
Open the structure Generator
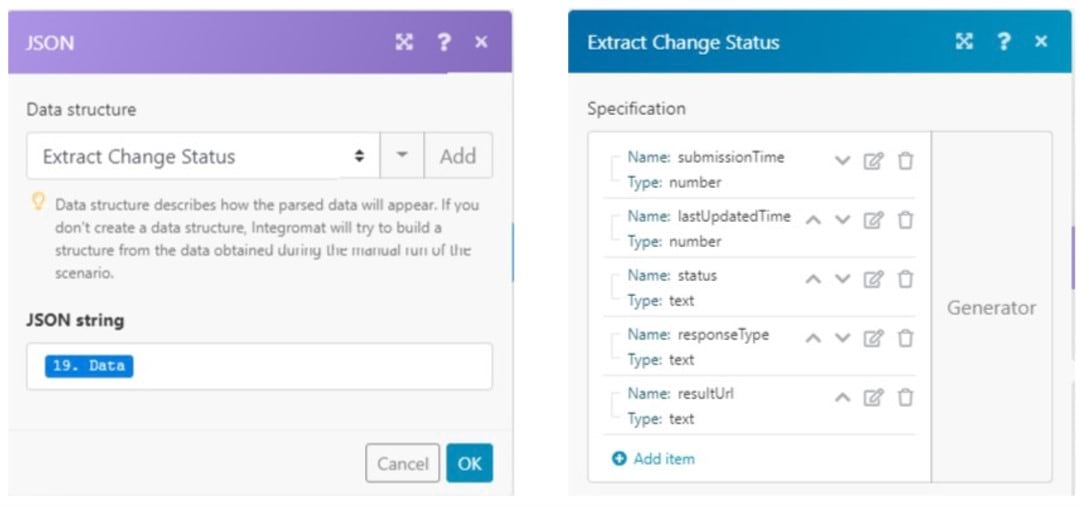(991, 307)
